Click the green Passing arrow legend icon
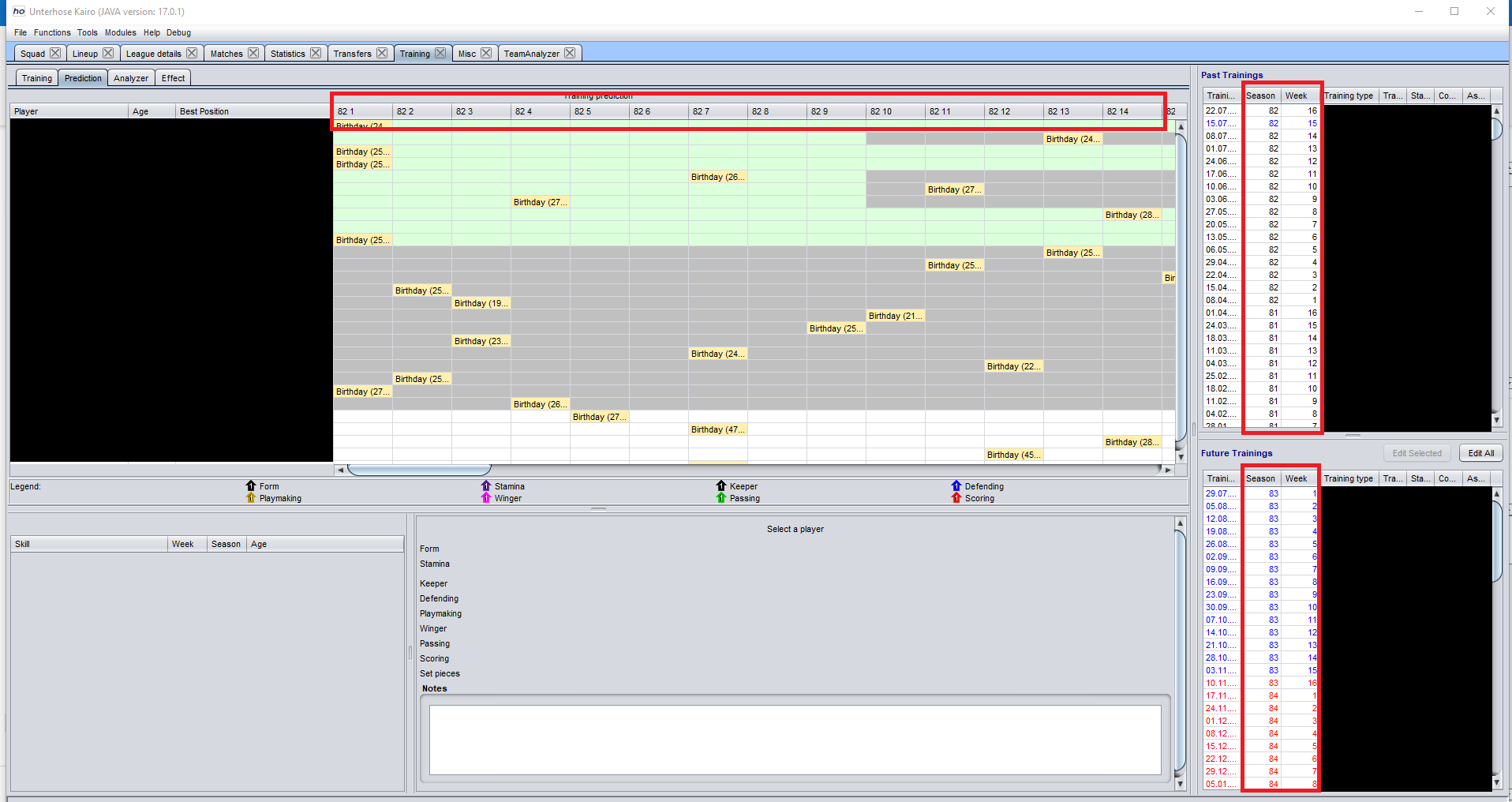 point(721,497)
